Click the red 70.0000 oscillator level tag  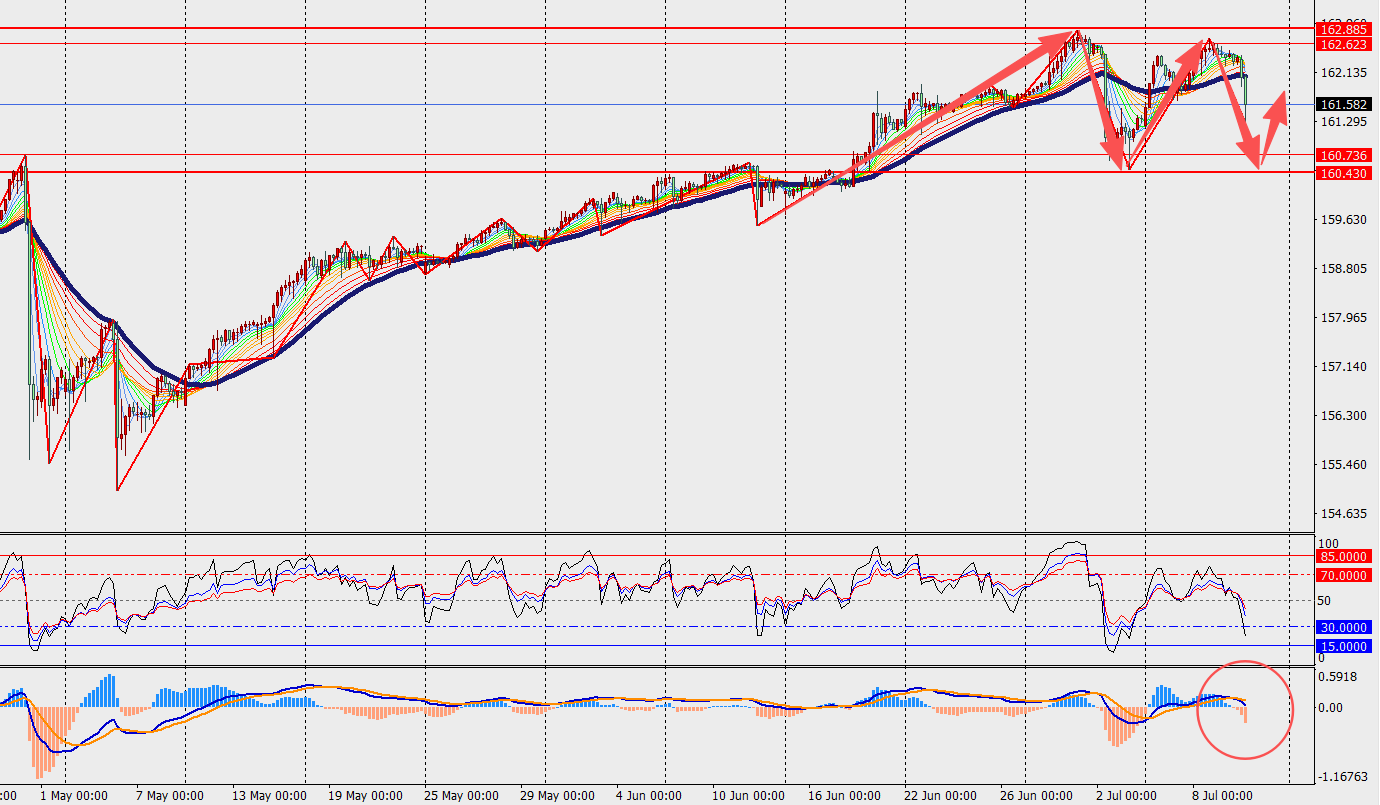click(x=1343, y=575)
